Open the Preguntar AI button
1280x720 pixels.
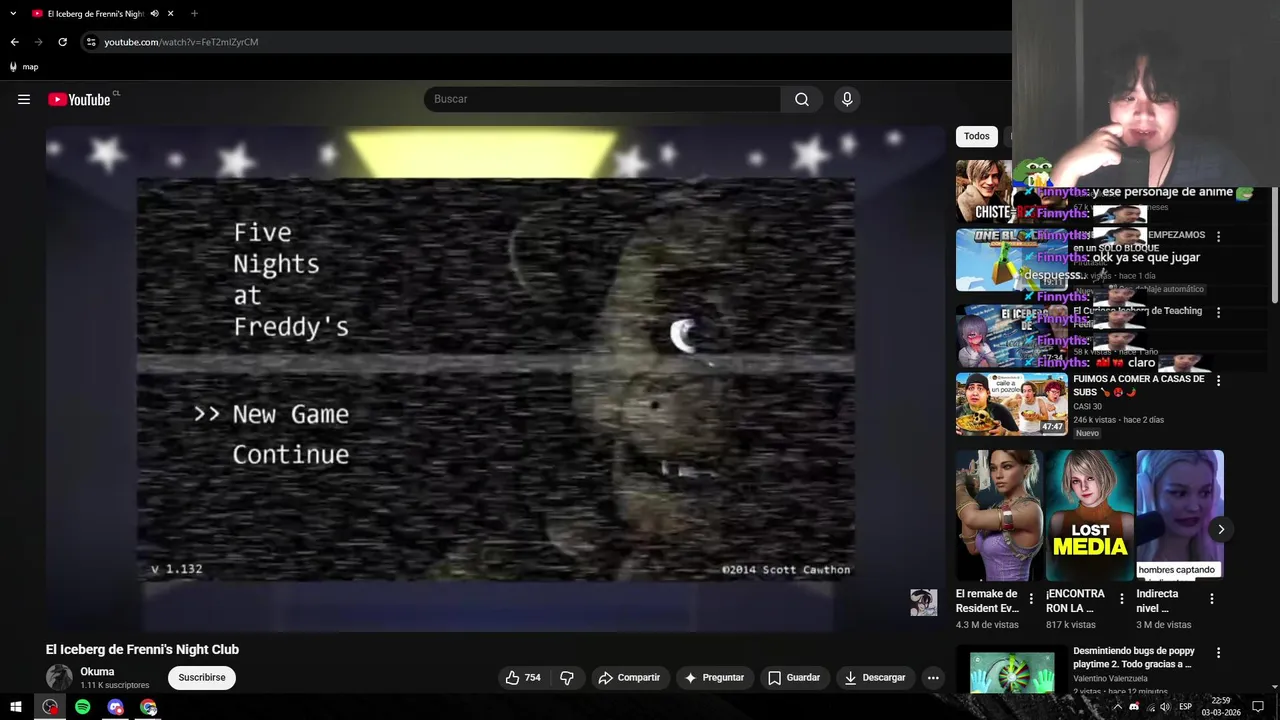pos(714,677)
